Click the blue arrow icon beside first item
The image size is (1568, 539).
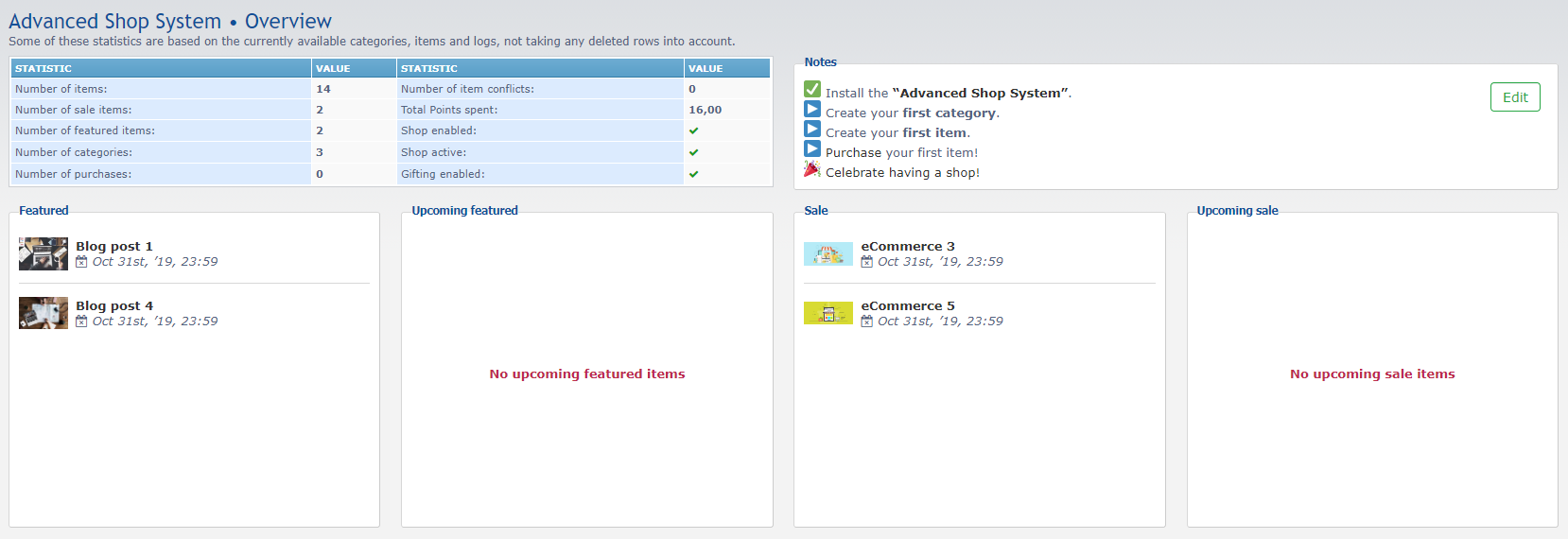[812, 130]
